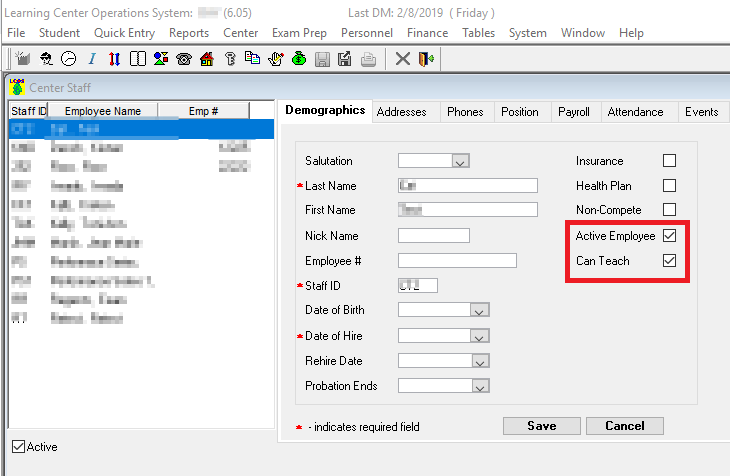Click the Nick Name input field
The image size is (730, 476).
click(x=434, y=236)
